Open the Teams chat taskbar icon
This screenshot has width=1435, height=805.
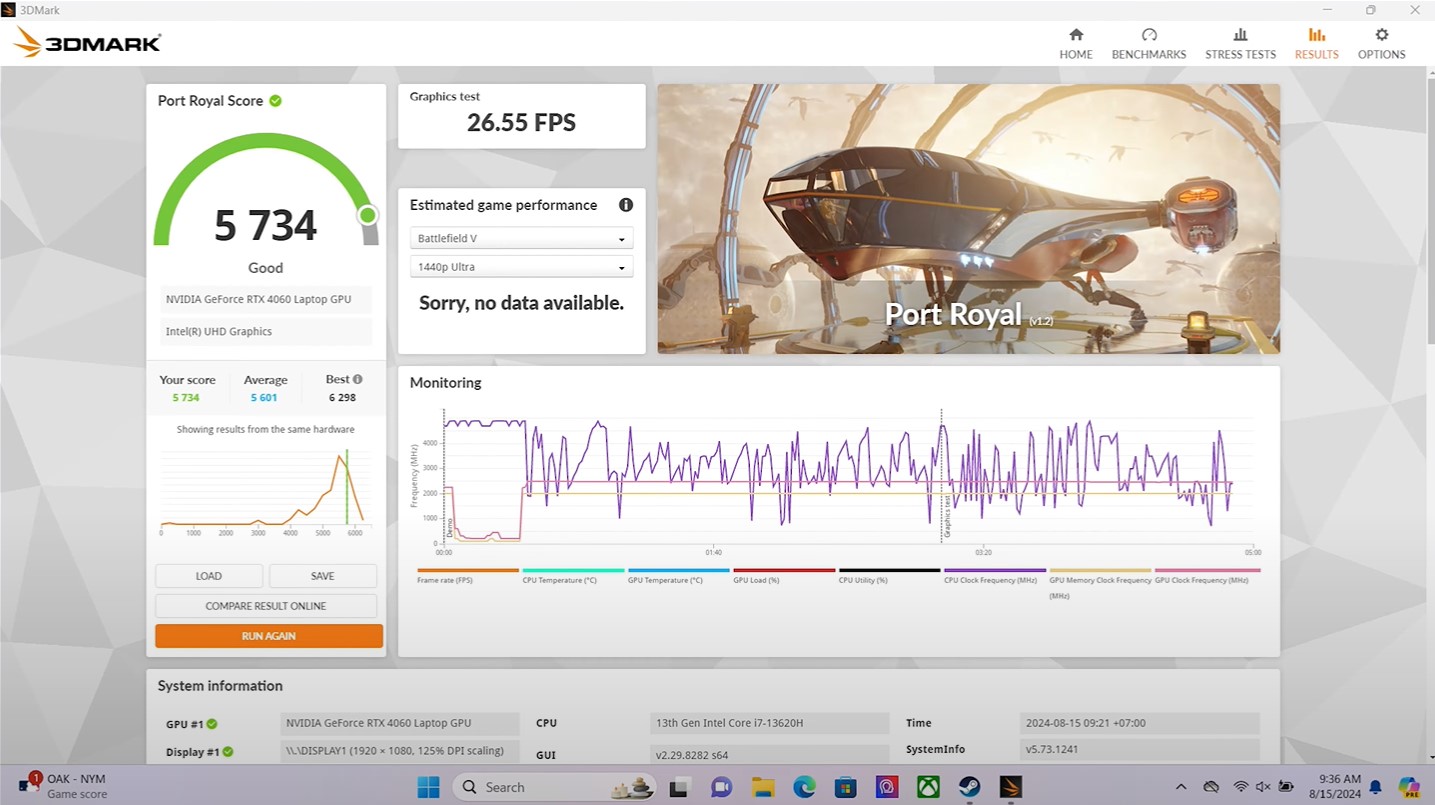tap(721, 787)
